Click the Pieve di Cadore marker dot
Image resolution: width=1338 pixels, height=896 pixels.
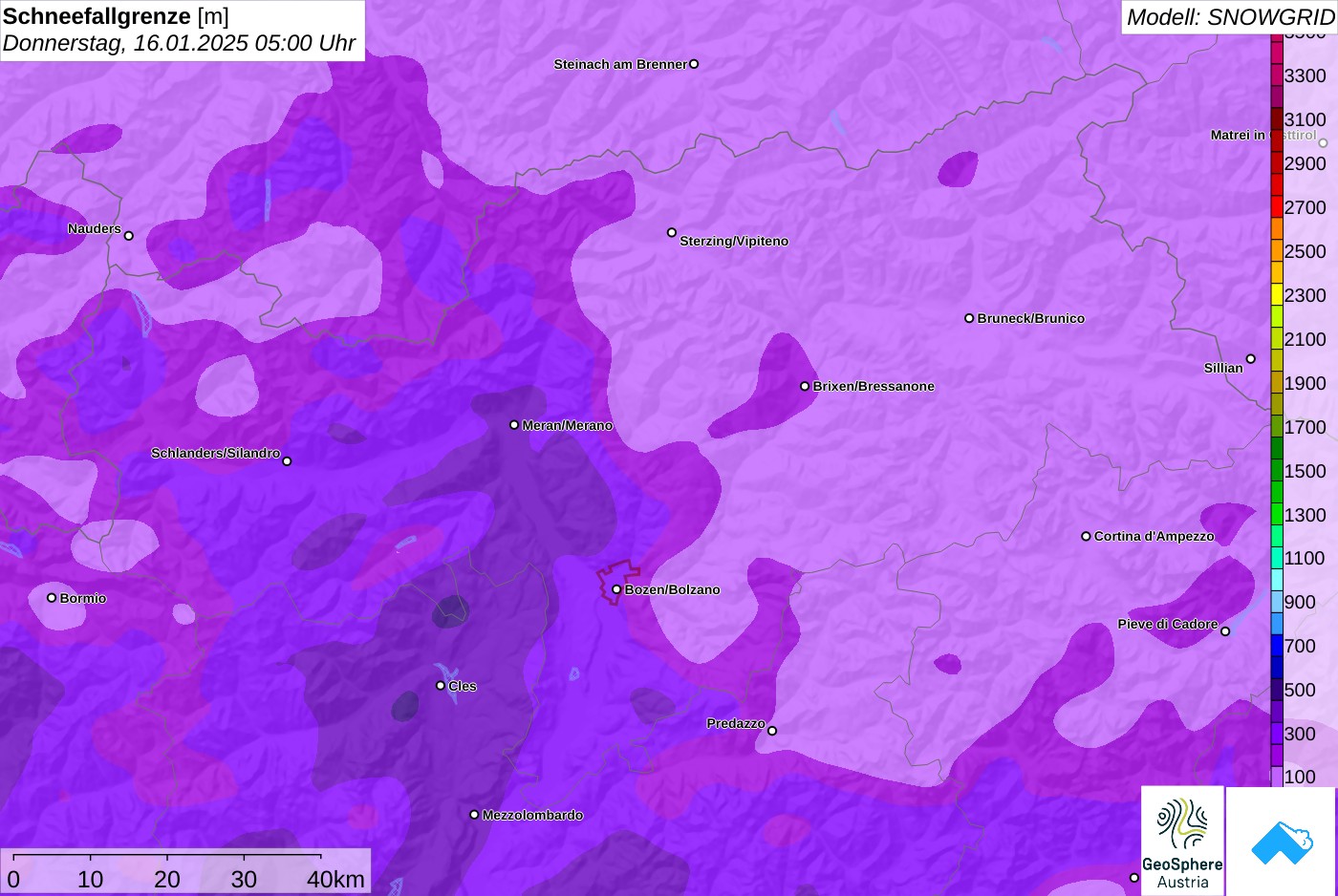point(1225,631)
